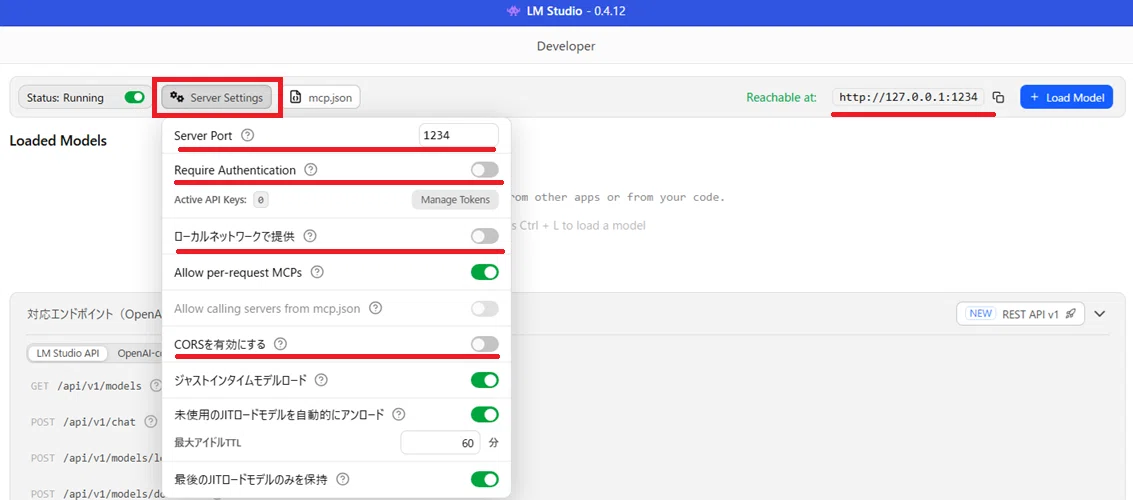This screenshot has height=500, width=1133.
Task: Show help for ジャストインタイムモデルロード
Action: tap(322, 380)
